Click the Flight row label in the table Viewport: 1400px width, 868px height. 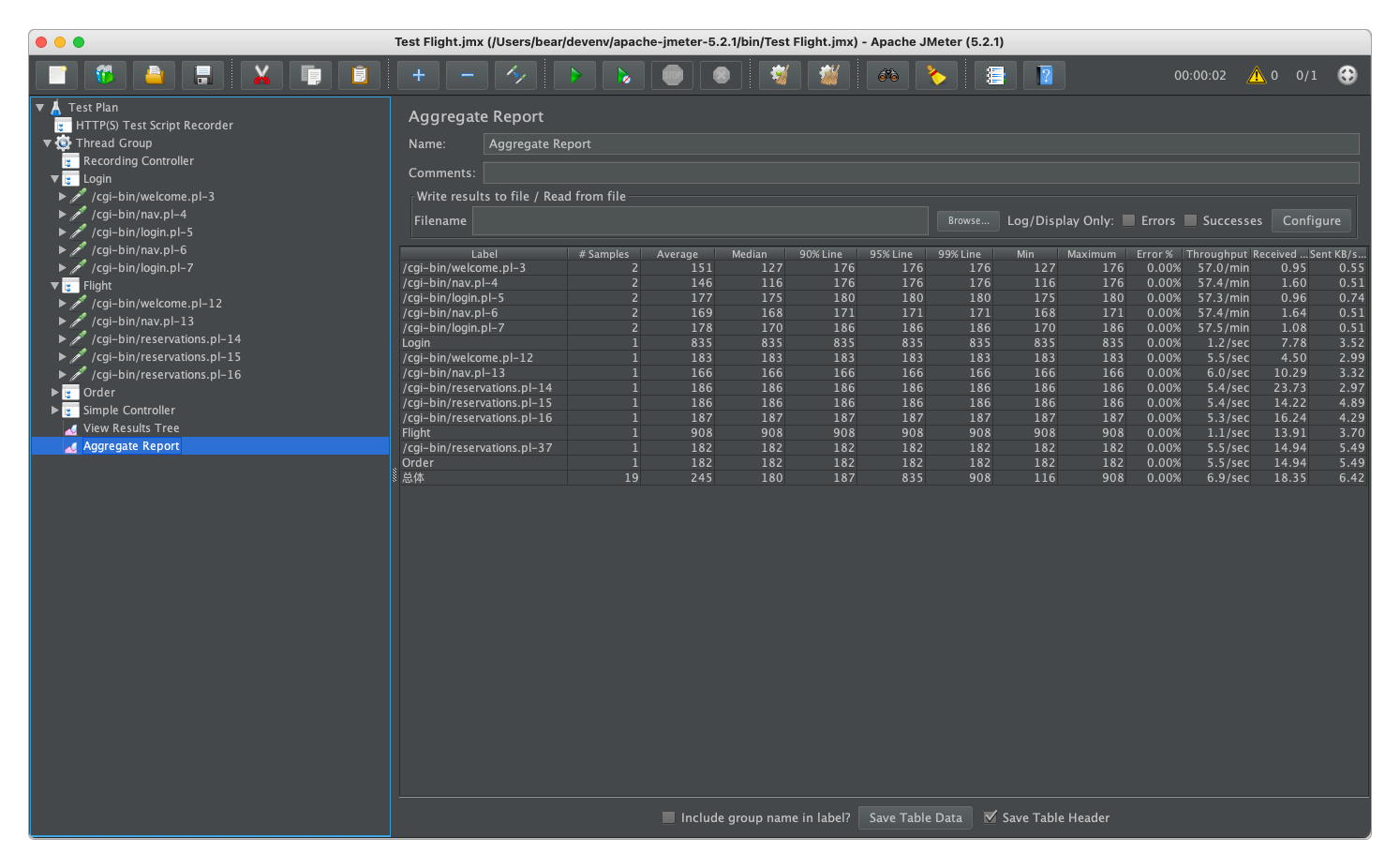(x=416, y=433)
